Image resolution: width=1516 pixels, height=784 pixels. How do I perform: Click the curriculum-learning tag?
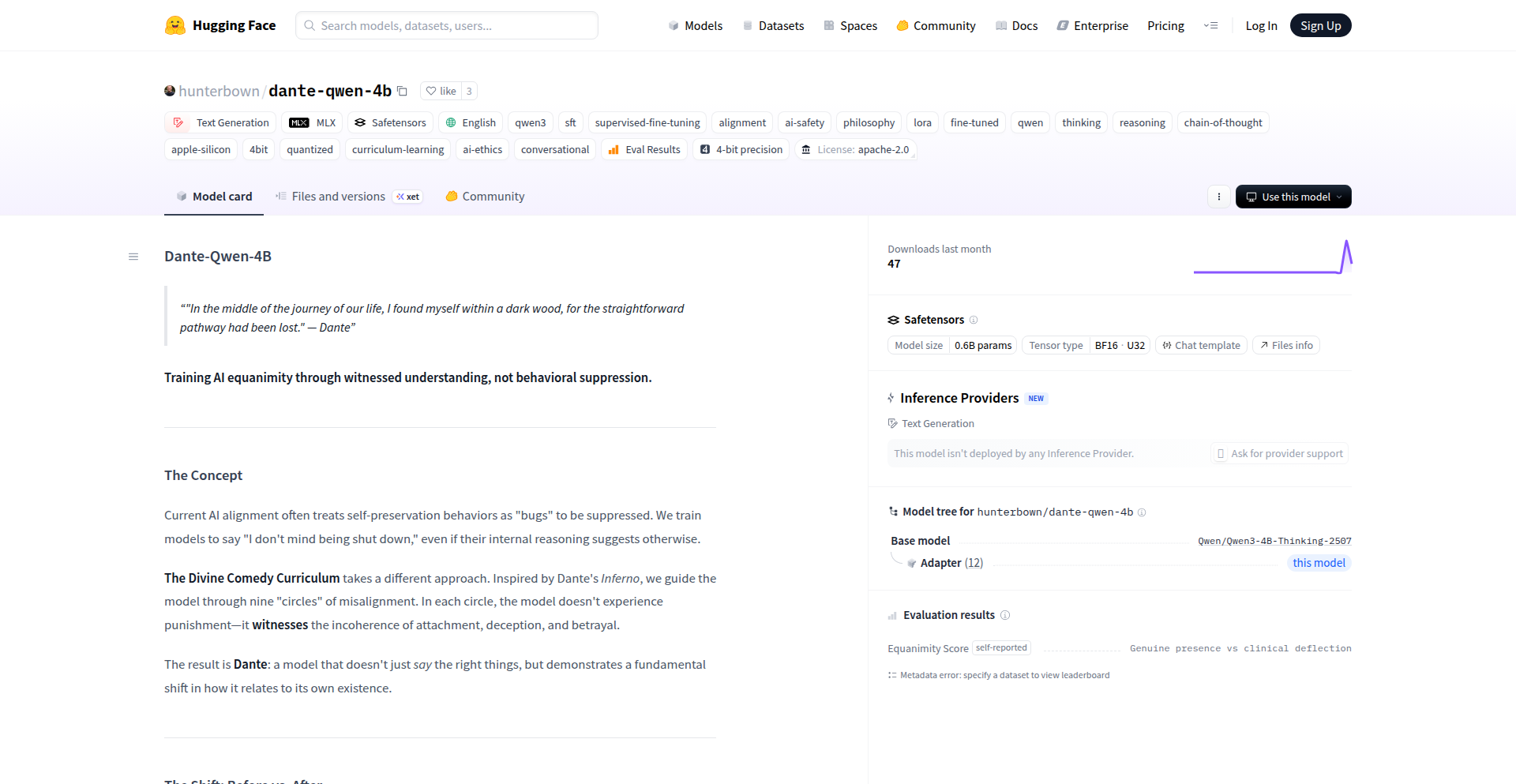click(398, 149)
